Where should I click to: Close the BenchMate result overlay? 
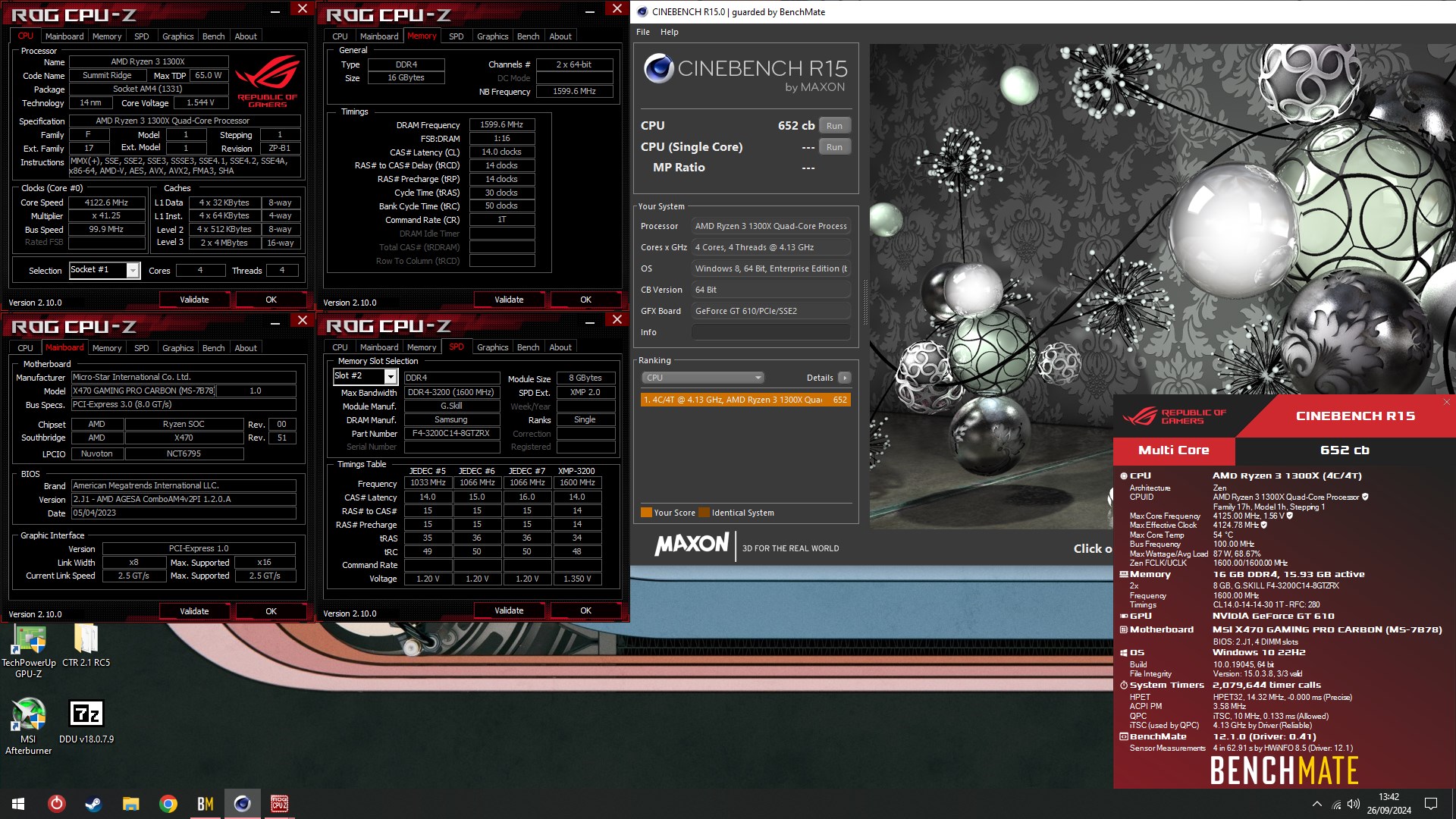1446,402
